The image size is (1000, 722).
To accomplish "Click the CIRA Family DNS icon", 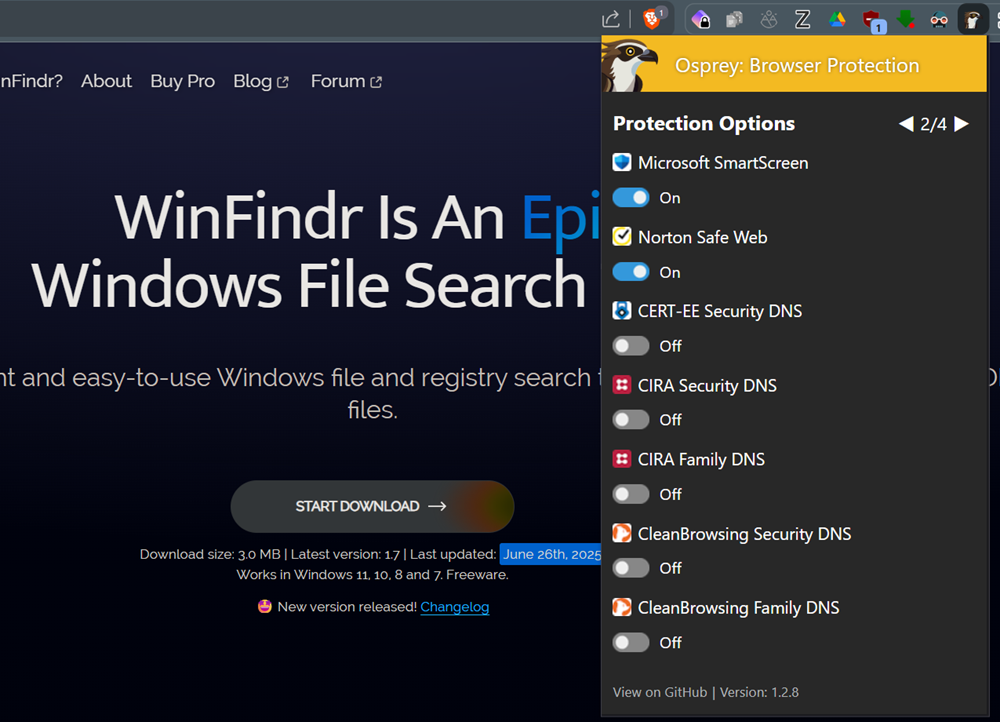I will pos(622,459).
